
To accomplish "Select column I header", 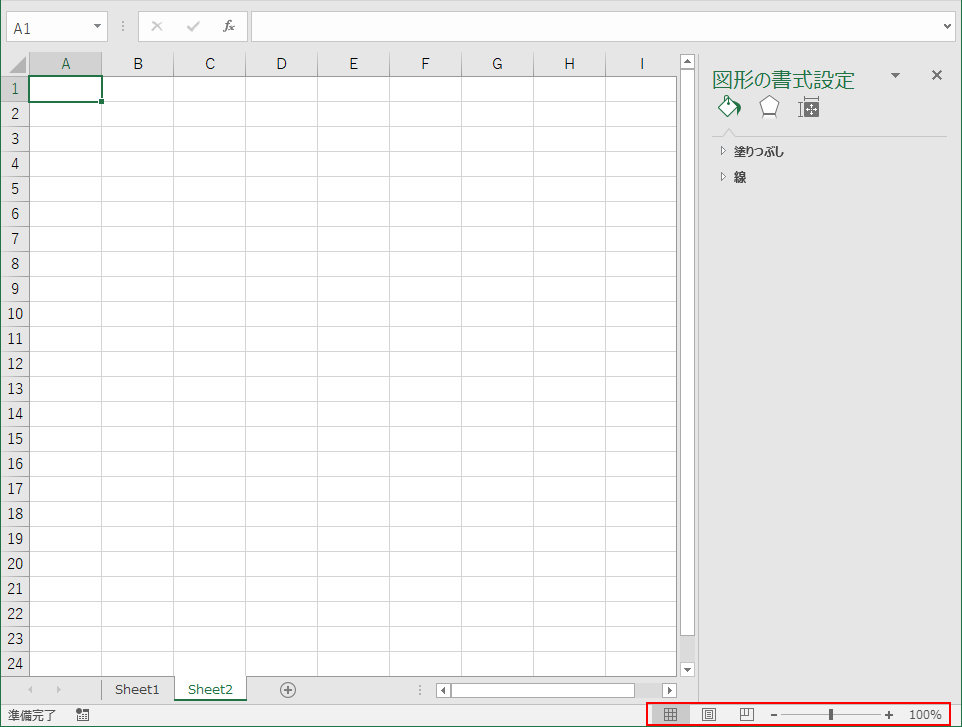I will 641,64.
